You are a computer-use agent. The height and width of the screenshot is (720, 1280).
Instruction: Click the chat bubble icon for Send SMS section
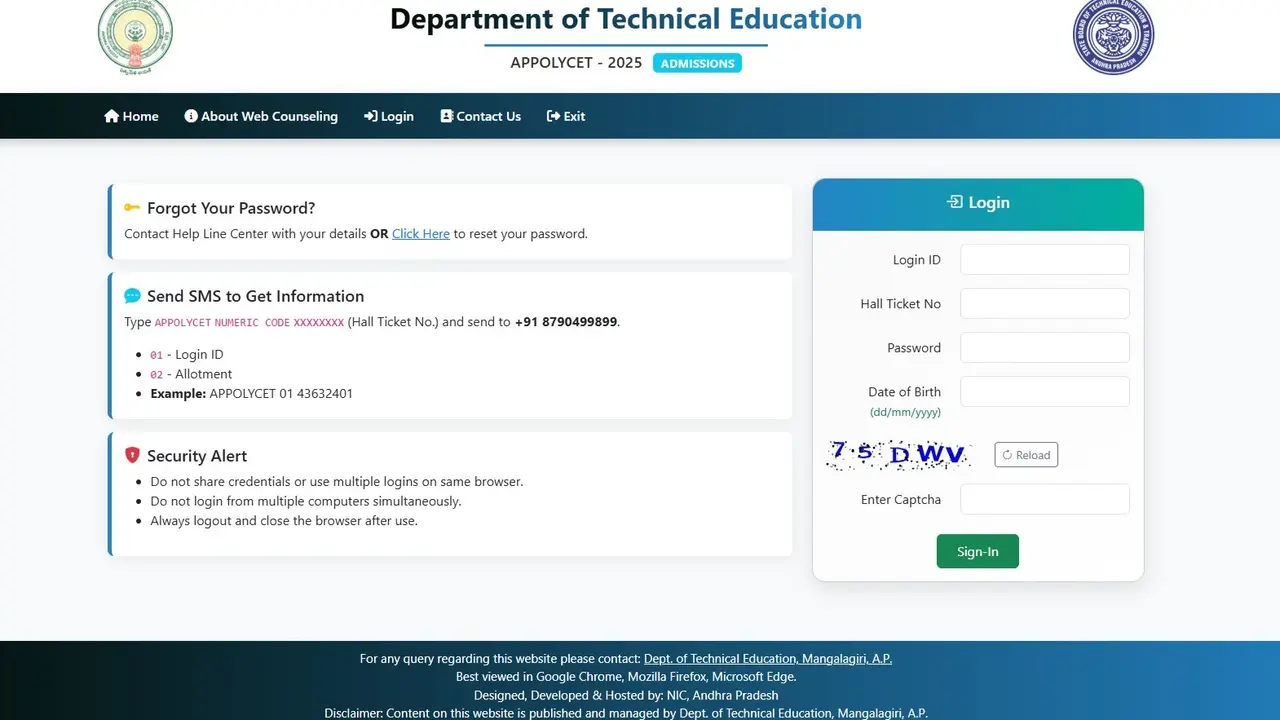coord(132,295)
